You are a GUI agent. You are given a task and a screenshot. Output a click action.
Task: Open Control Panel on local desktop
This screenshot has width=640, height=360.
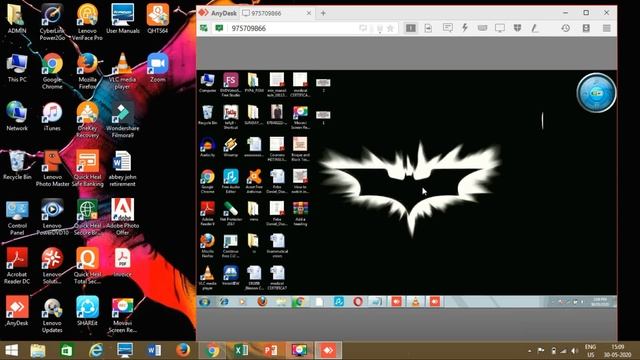coord(17,218)
